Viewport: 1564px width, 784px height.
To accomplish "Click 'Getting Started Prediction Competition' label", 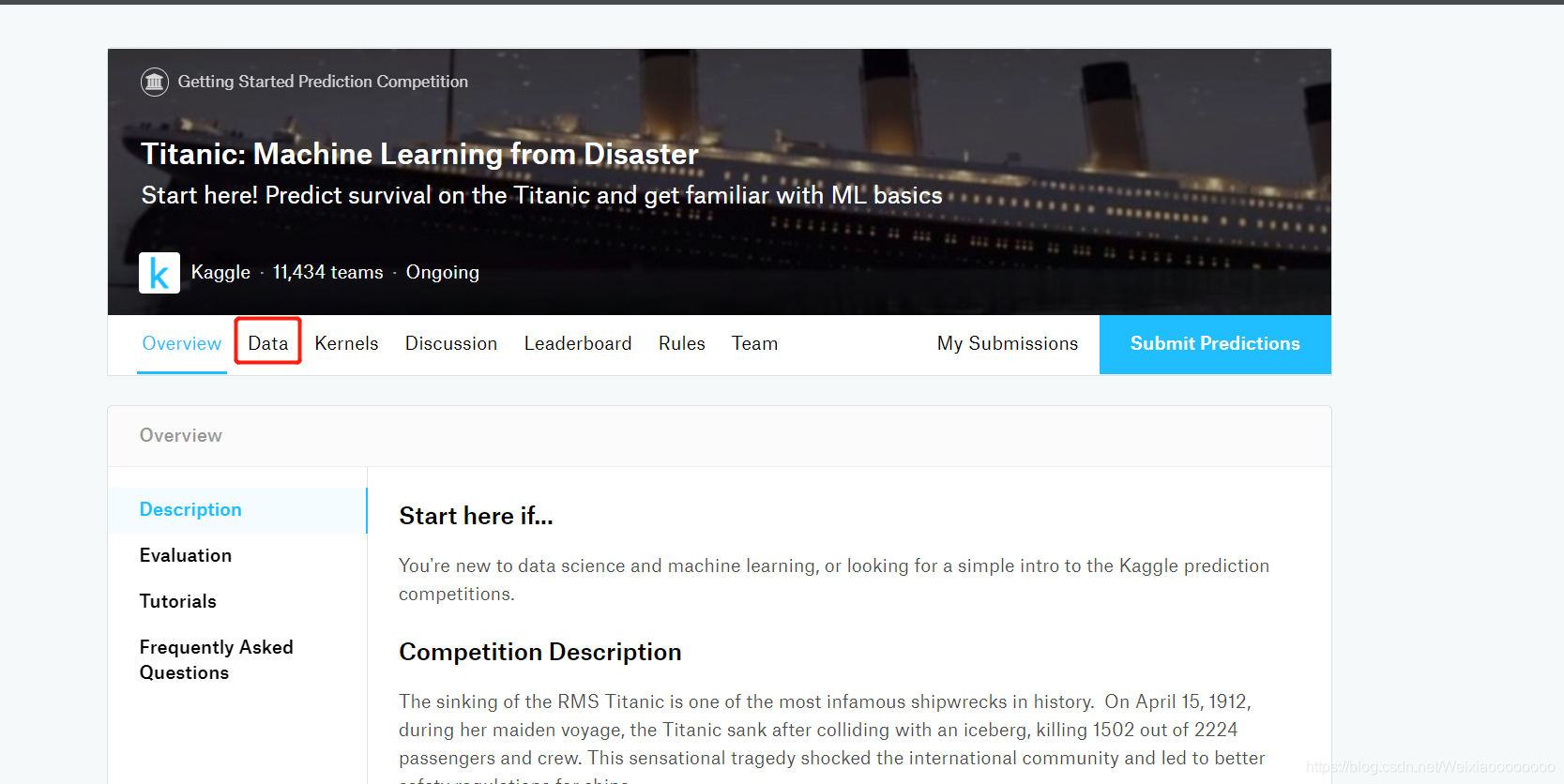I will click(323, 82).
